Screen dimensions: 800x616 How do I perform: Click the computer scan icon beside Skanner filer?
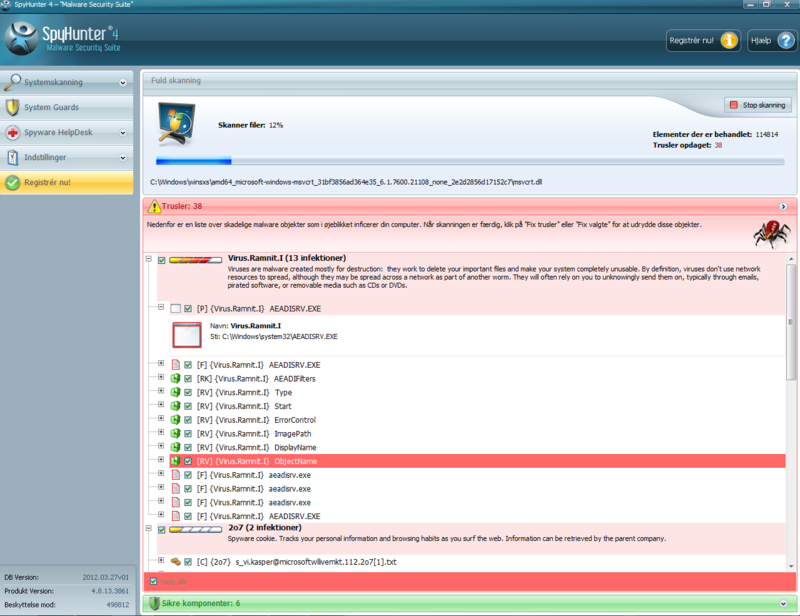pos(177,124)
